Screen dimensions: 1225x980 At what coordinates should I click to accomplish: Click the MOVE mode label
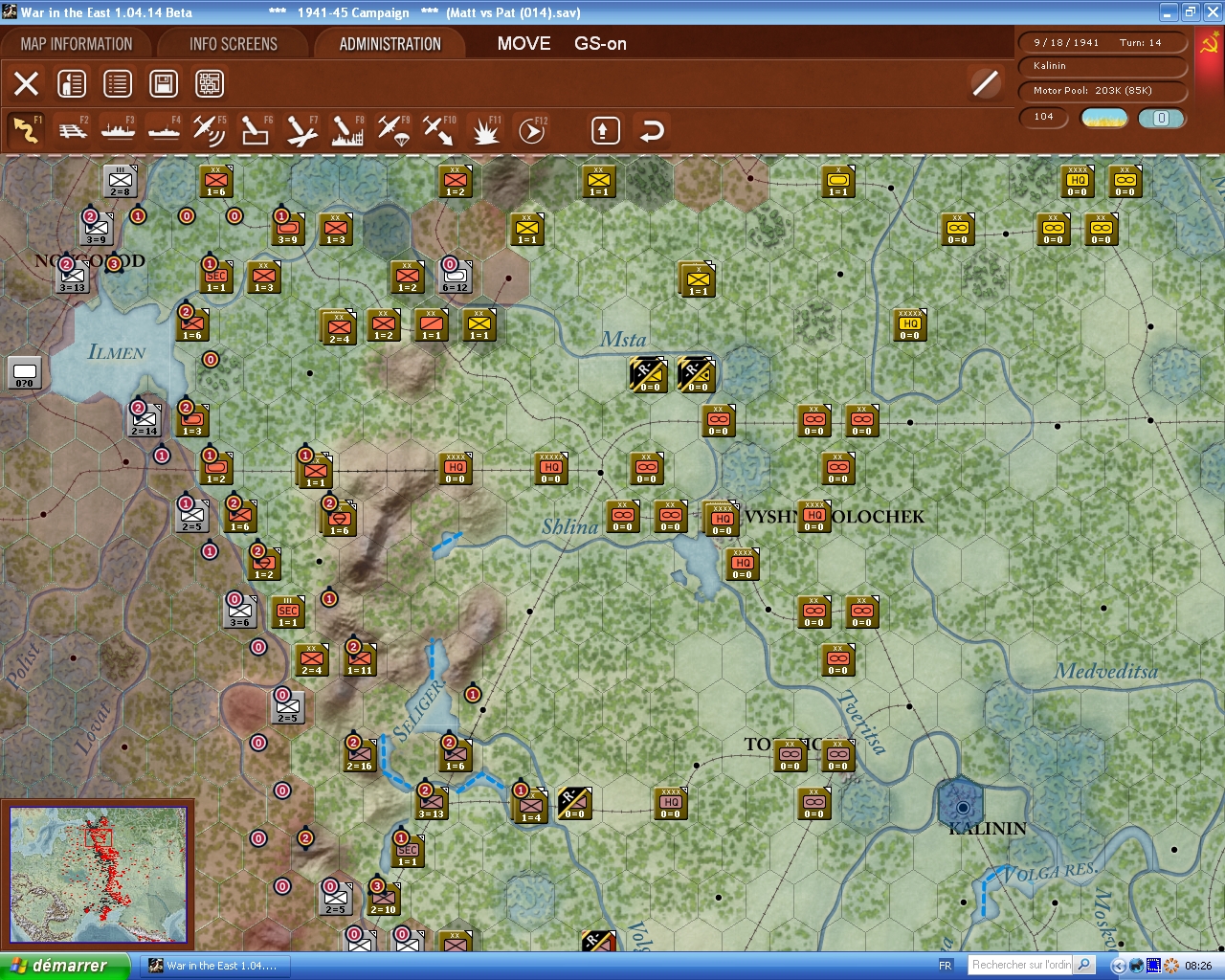point(523,43)
